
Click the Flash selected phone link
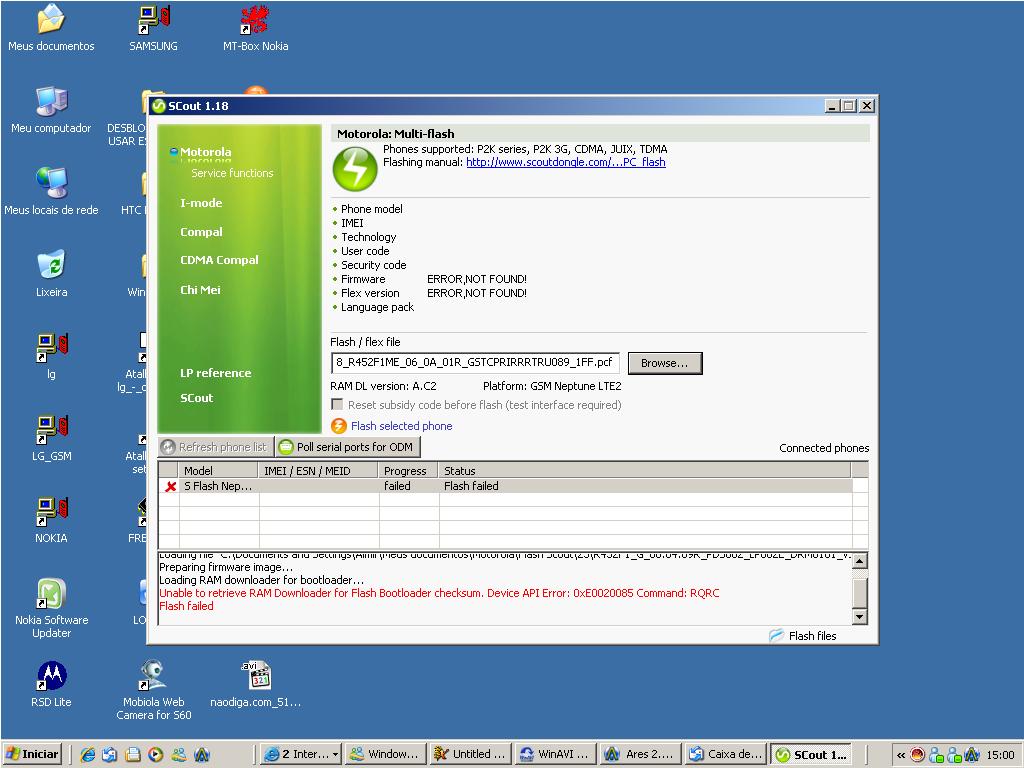(x=402, y=426)
